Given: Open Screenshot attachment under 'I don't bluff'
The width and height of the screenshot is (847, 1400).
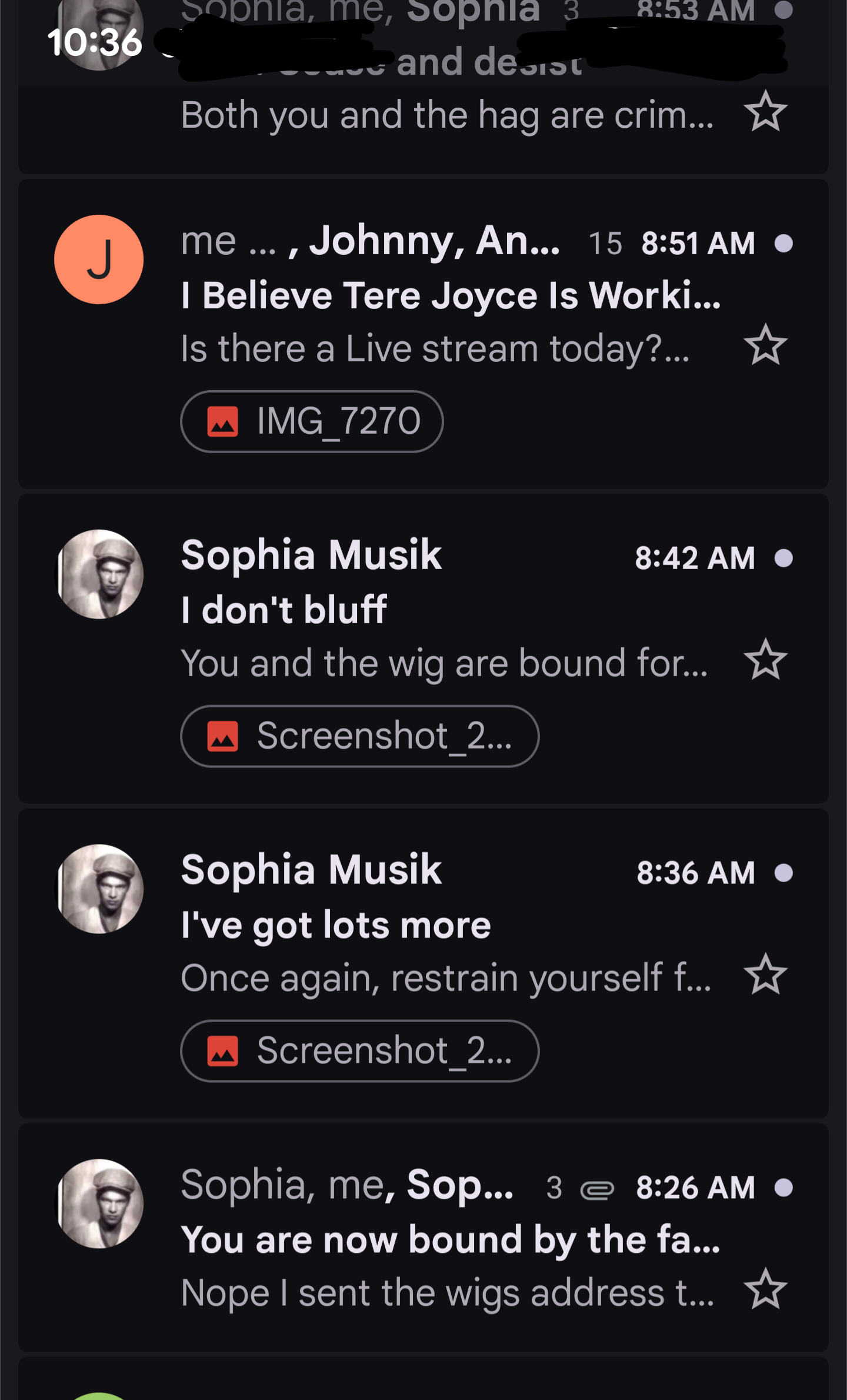Looking at the screenshot, I should (x=359, y=736).
